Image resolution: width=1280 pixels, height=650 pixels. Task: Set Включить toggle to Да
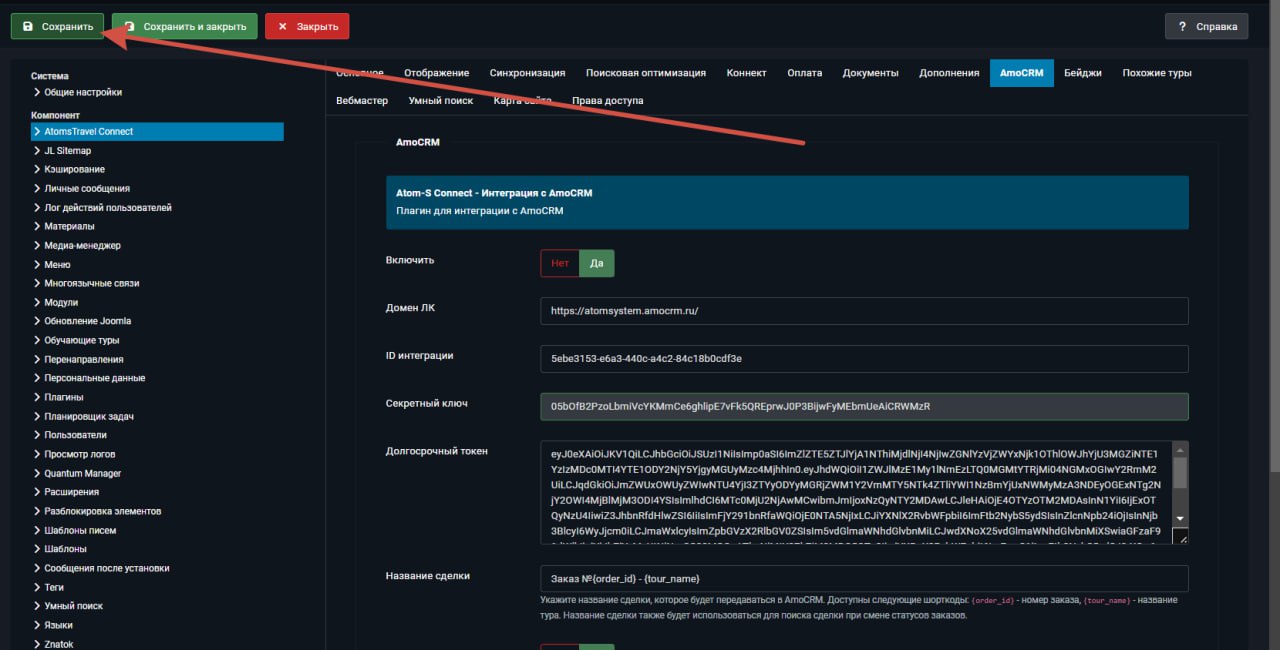point(597,263)
